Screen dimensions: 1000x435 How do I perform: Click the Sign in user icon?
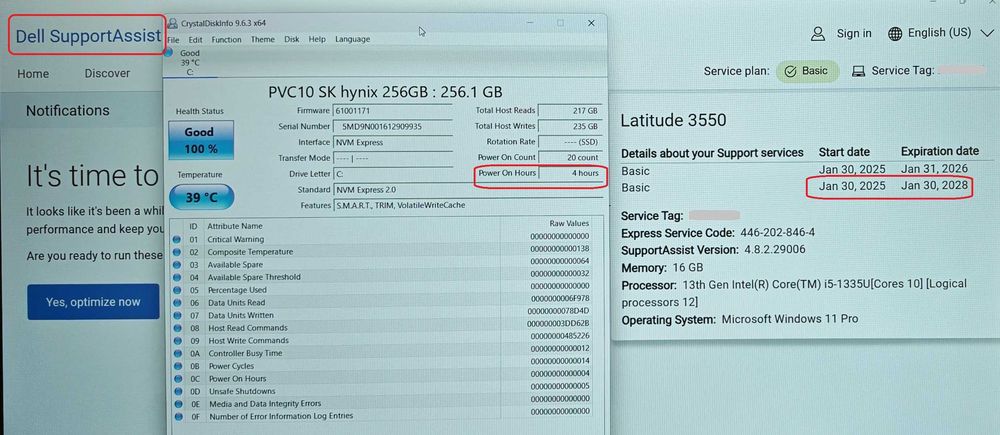pyautogui.click(x=818, y=34)
